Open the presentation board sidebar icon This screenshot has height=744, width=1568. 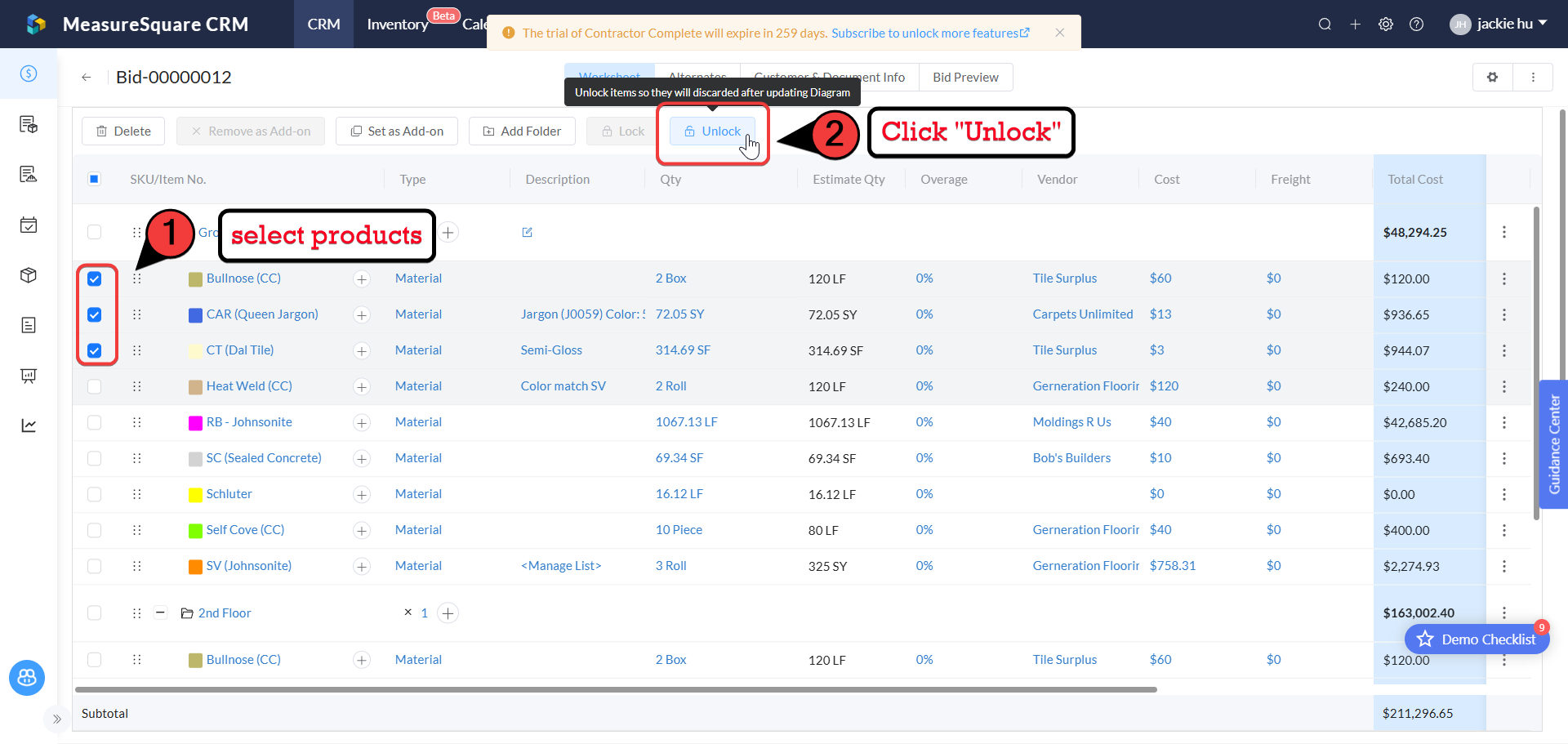[x=29, y=376]
